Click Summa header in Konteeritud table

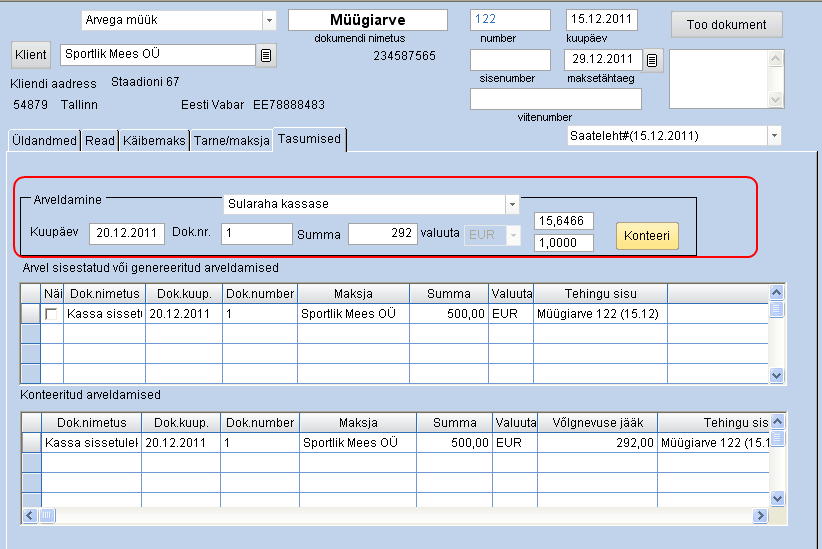coord(455,423)
